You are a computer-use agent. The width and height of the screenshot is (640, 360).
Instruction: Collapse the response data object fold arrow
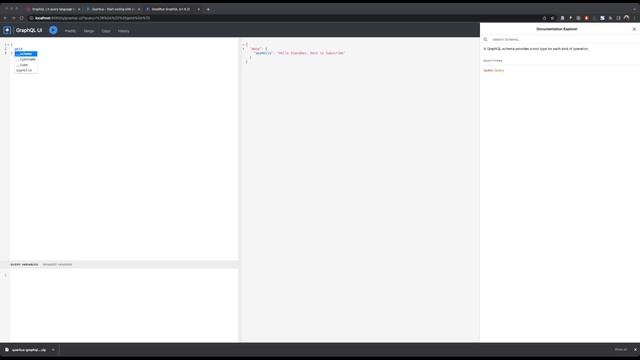point(244,49)
